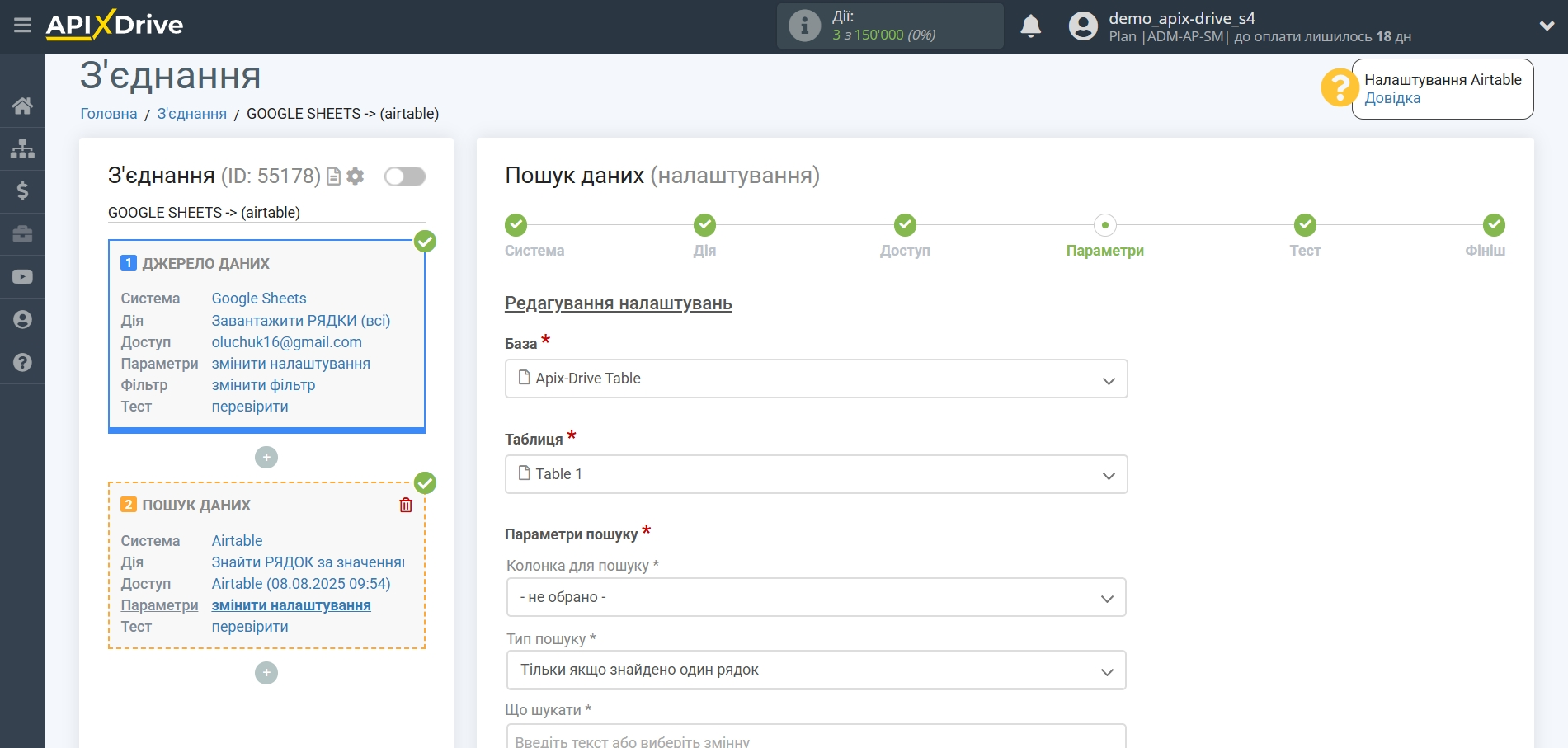The height and width of the screenshot is (748, 1568).
Task: Click bold змінити налаштування link
Action: (291, 605)
